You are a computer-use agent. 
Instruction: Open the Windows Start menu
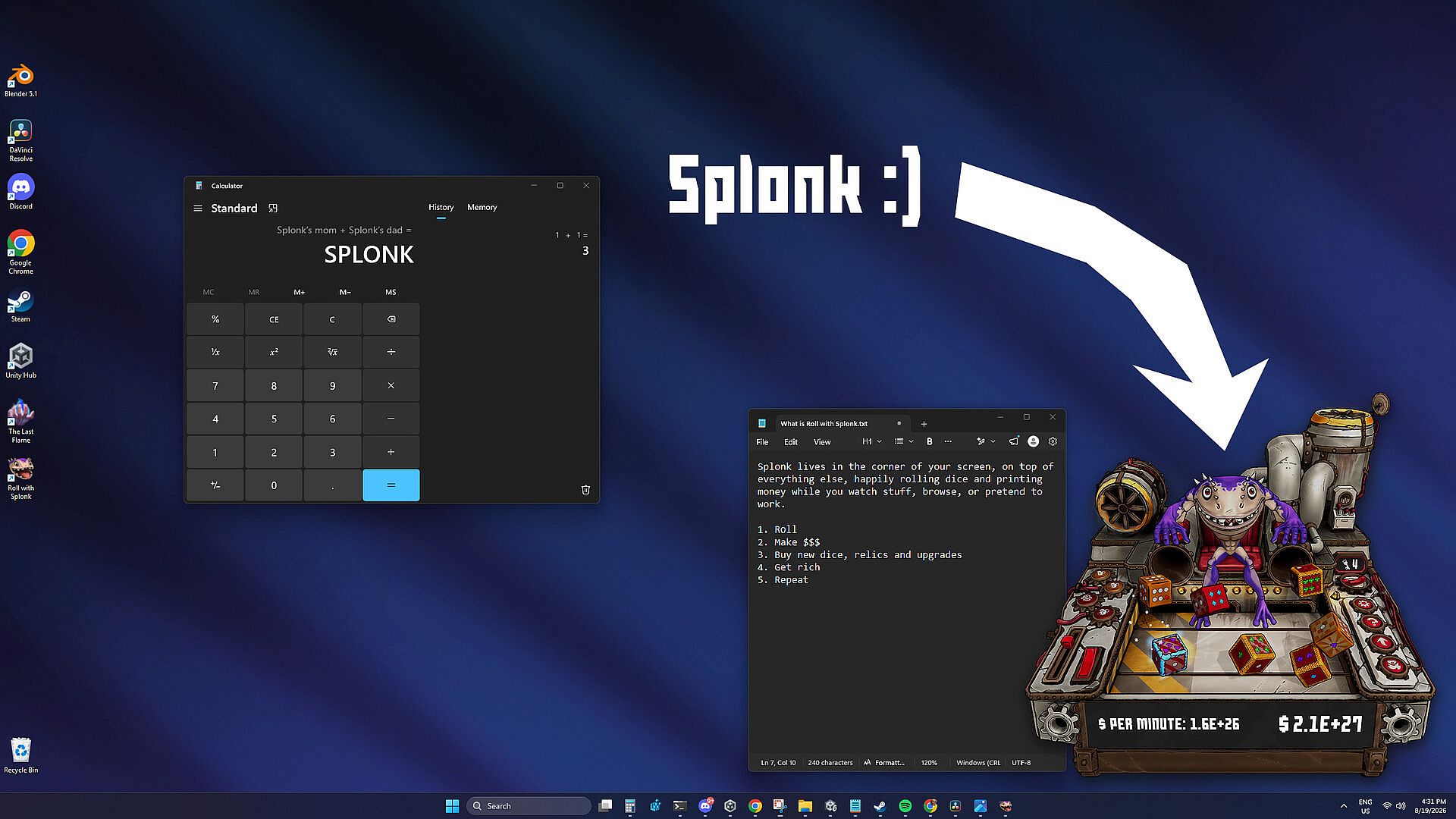click(x=452, y=806)
